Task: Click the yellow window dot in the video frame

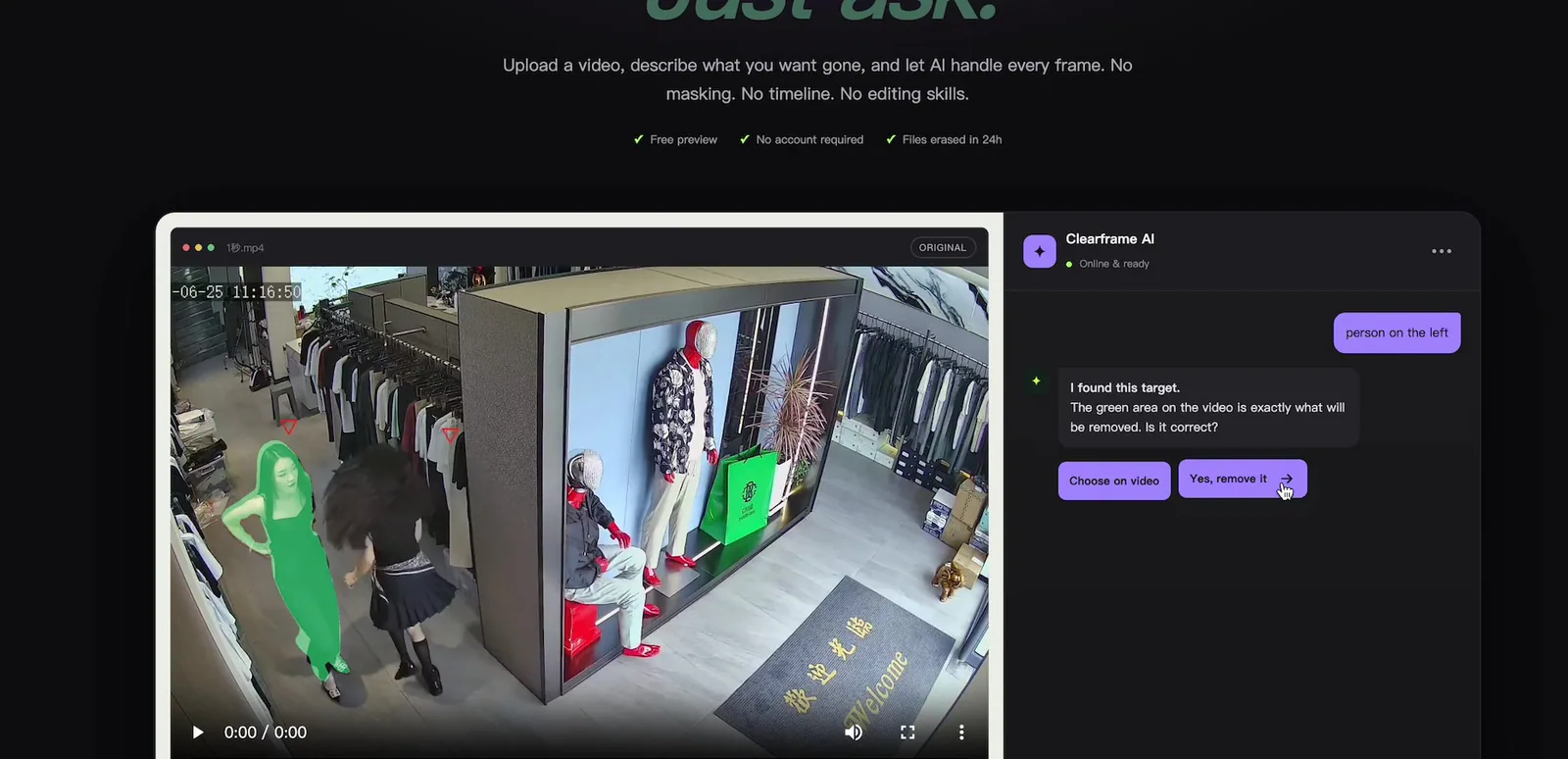Action: [198, 248]
